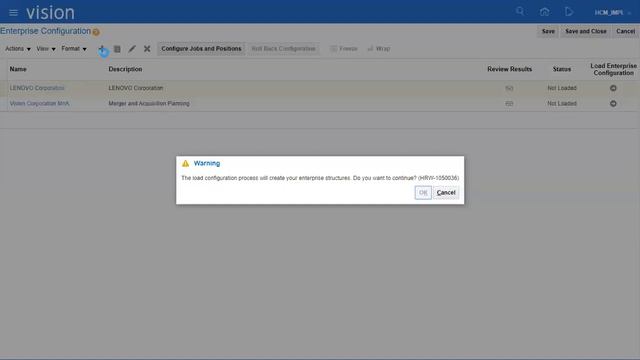The image size is (640, 360).
Task: Click the Freeze toolbar icon
Action: 344,49
